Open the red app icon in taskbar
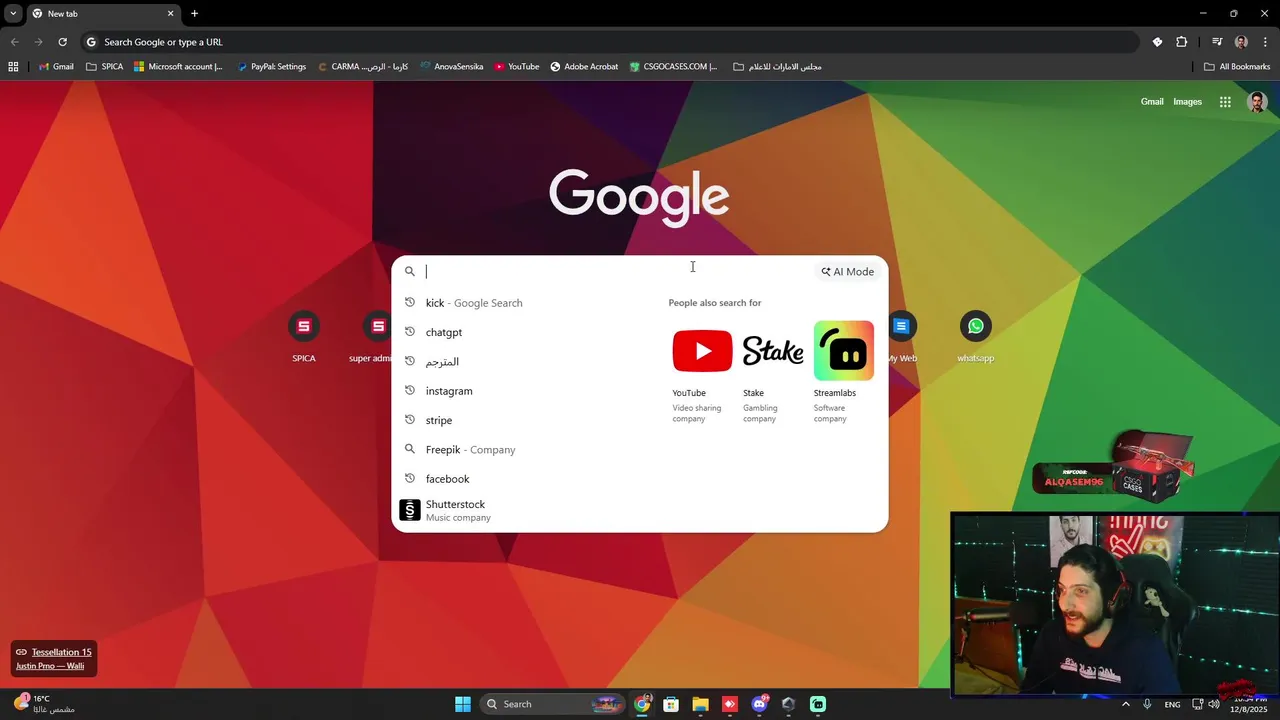 click(x=730, y=704)
